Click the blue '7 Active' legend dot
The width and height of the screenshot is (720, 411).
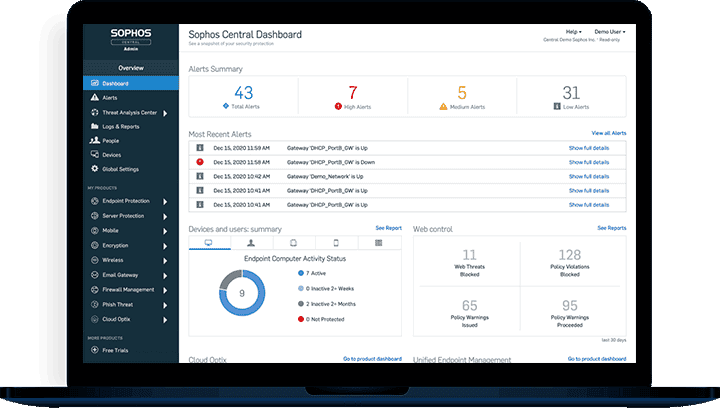301,273
